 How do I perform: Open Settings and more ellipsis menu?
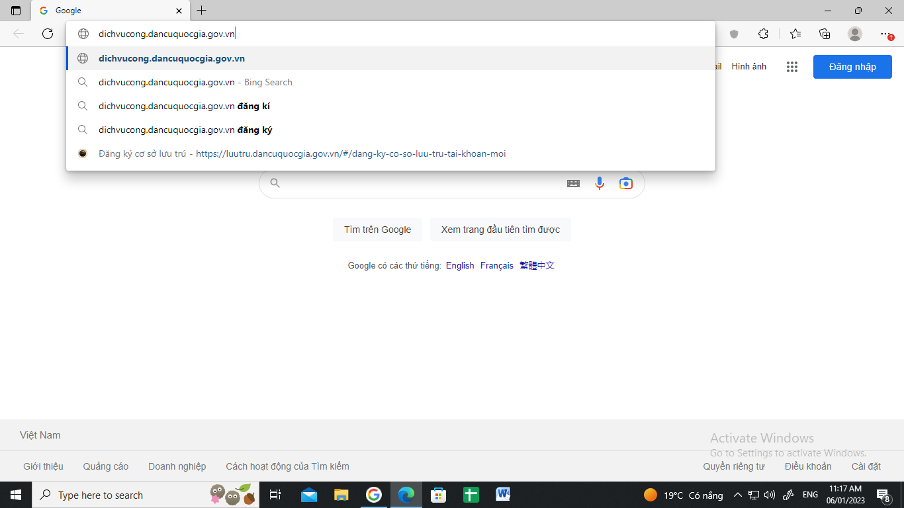pos(887,34)
